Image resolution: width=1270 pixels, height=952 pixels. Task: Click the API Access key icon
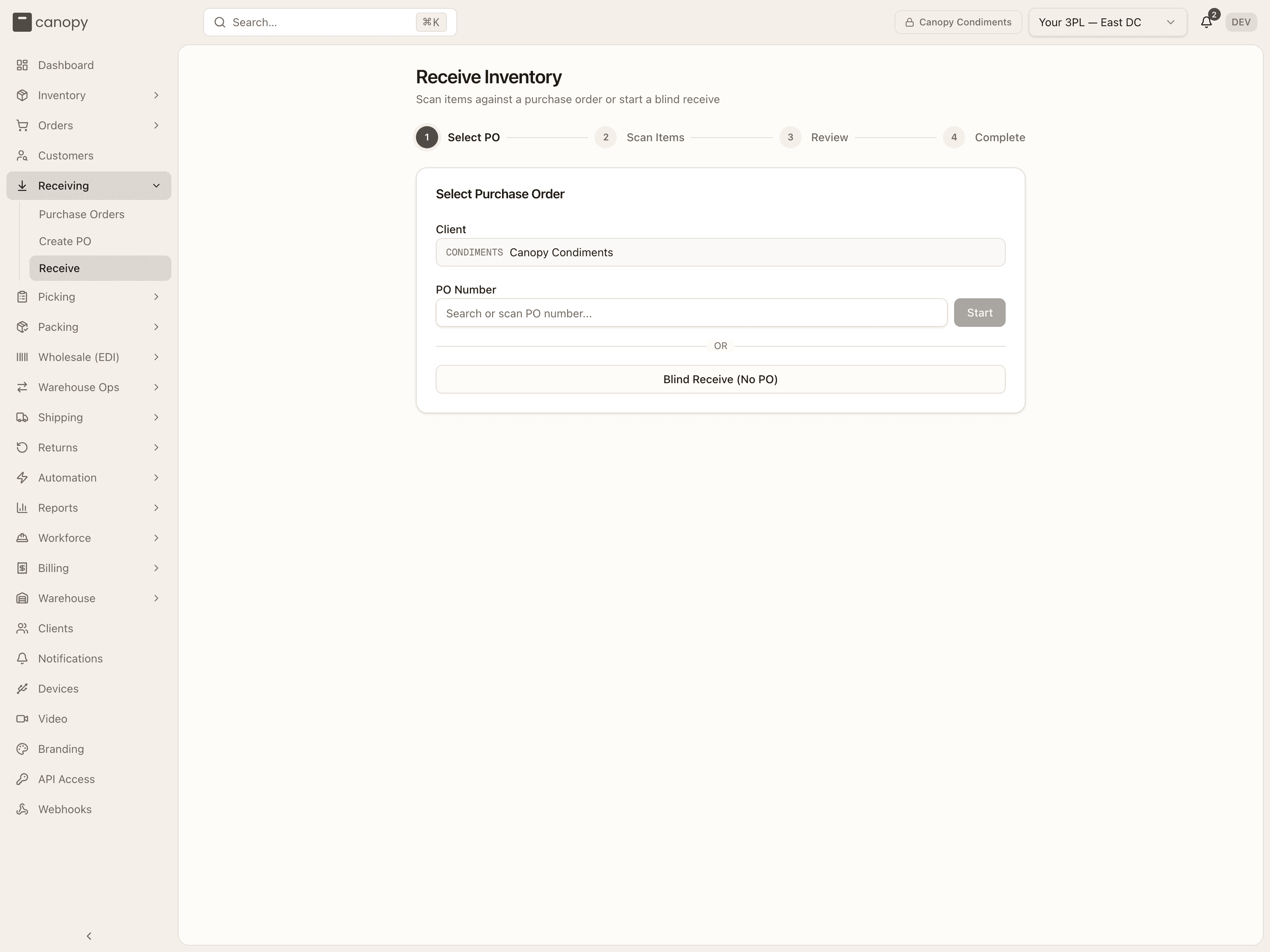tap(22, 779)
